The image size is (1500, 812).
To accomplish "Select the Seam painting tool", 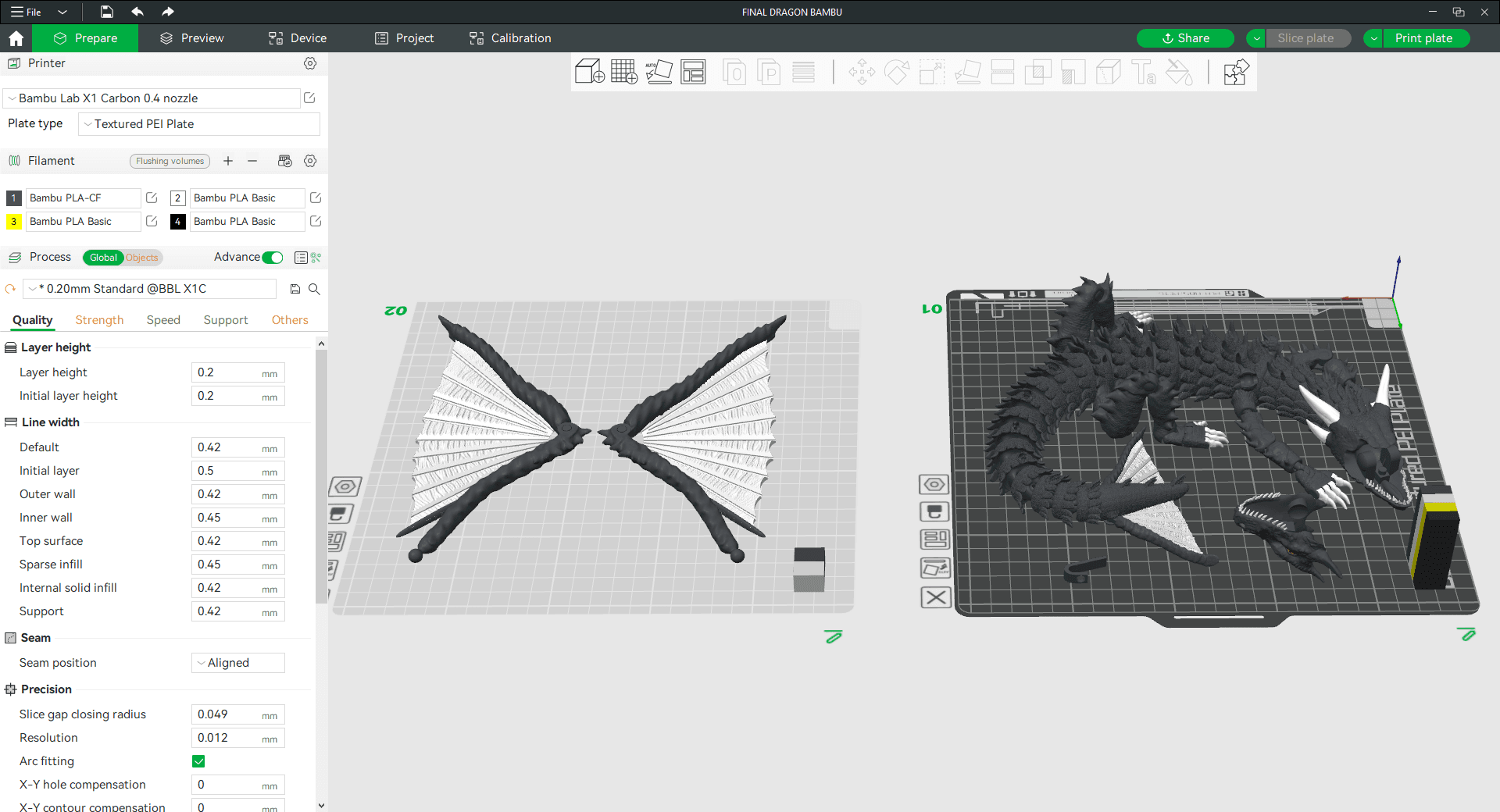I will pos(1108,72).
